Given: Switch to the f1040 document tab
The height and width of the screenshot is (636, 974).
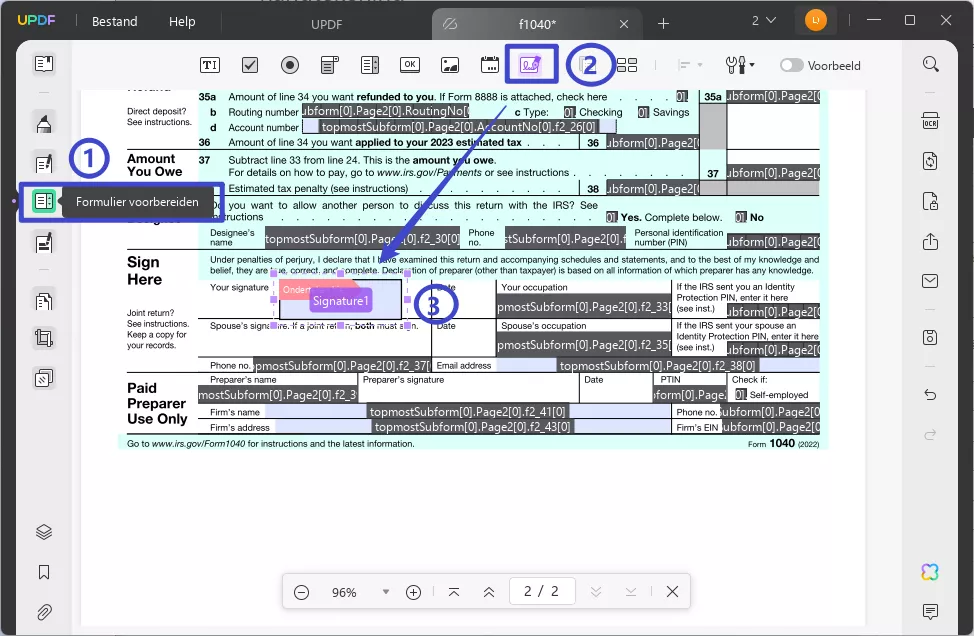Looking at the screenshot, I should [539, 23].
